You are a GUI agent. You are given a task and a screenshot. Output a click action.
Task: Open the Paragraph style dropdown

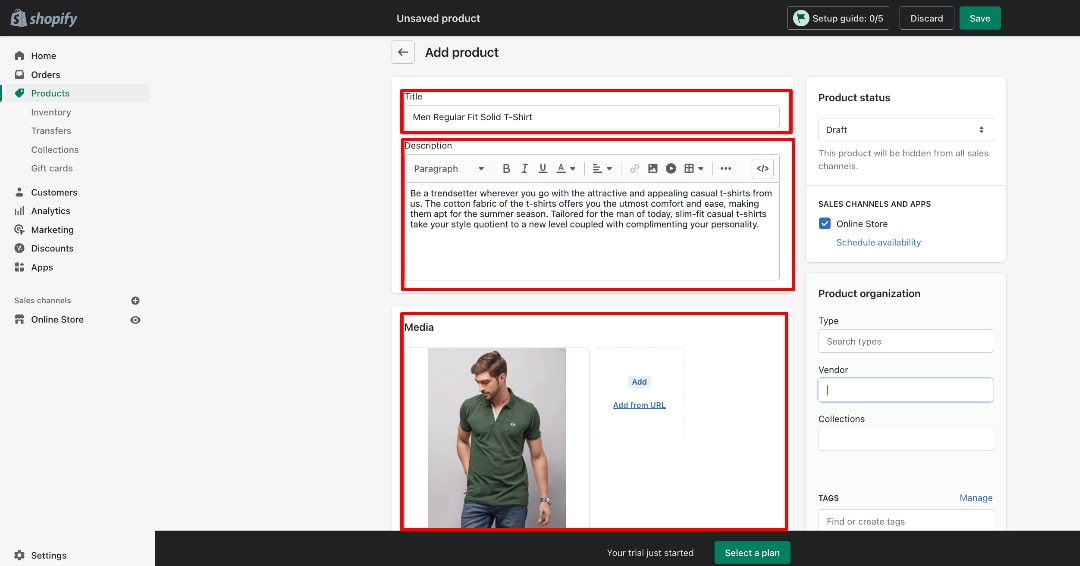(x=449, y=169)
